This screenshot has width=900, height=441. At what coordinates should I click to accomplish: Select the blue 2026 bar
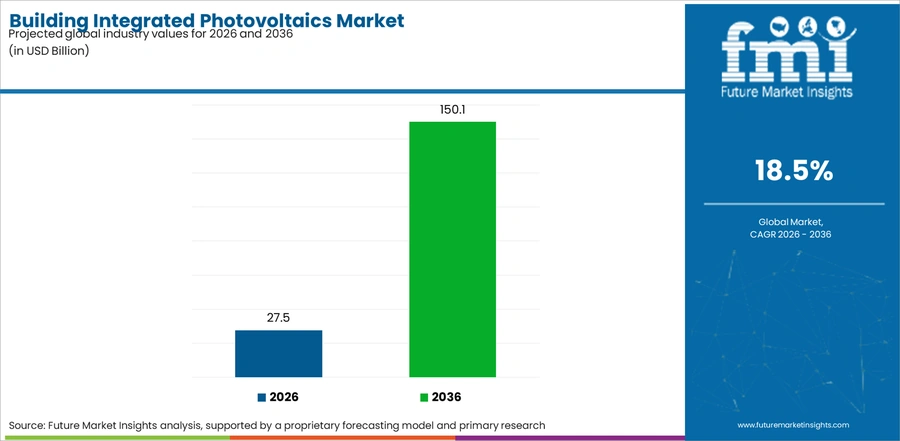pos(278,354)
